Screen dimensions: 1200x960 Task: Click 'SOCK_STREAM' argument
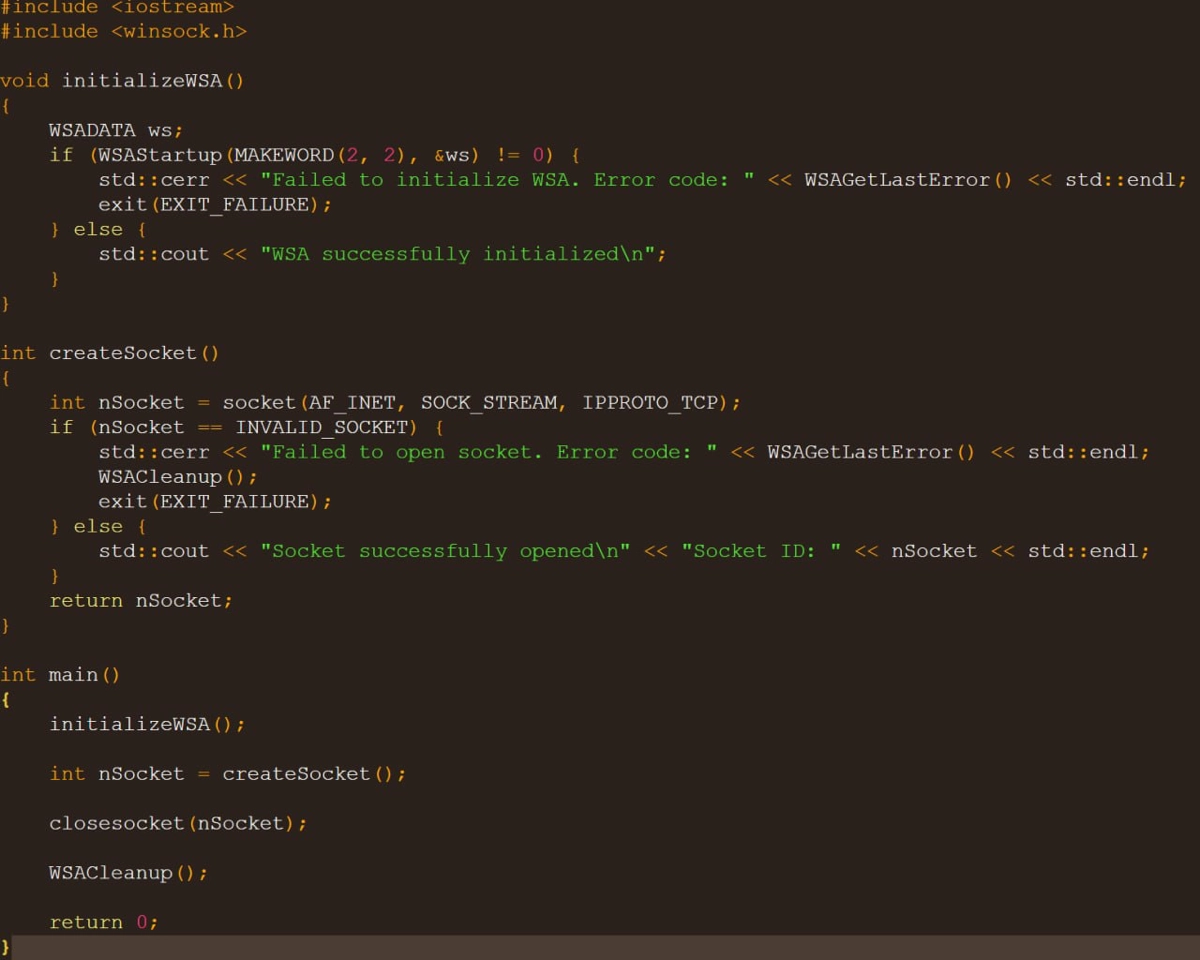(489, 402)
